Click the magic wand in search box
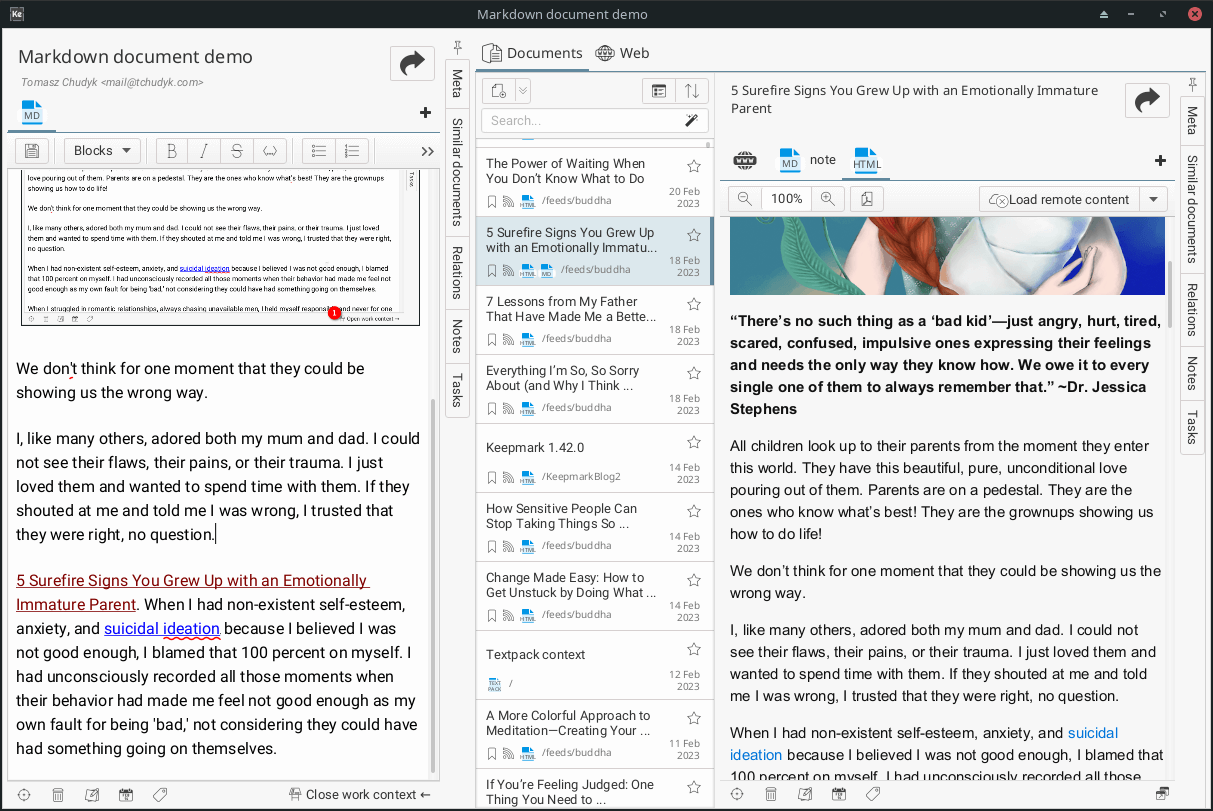The height and width of the screenshot is (811, 1213). [691, 121]
